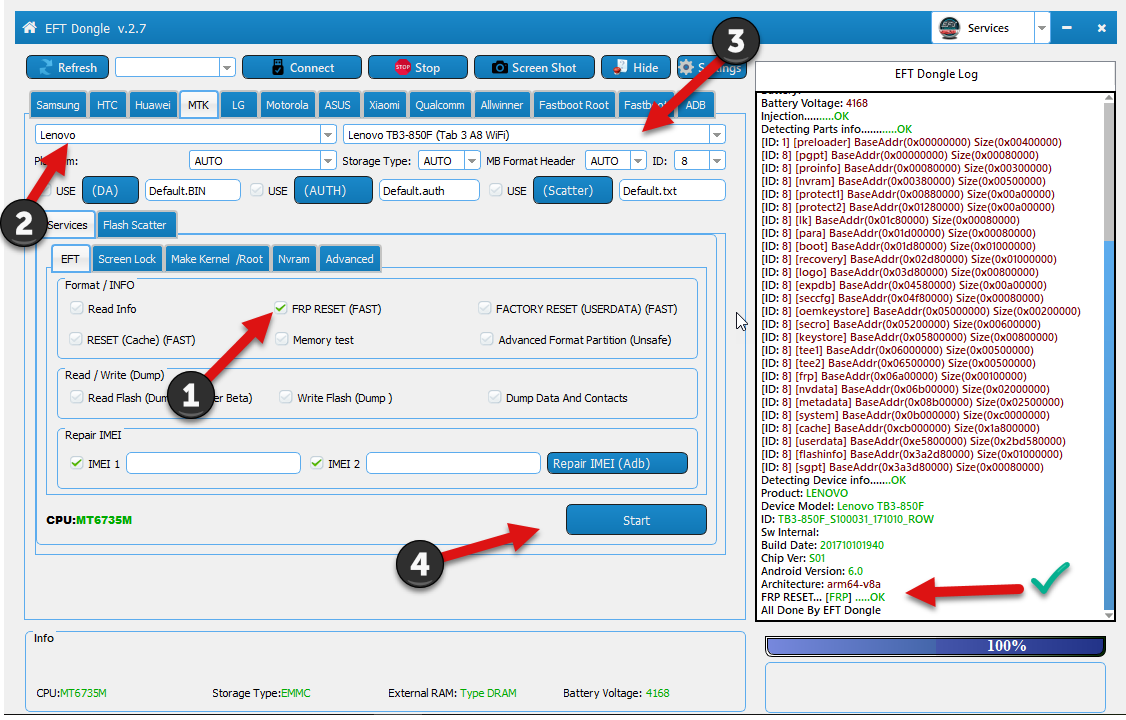1126x720 pixels.
Task: Open the Allwinner tab
Action: [x=502, y=105]
